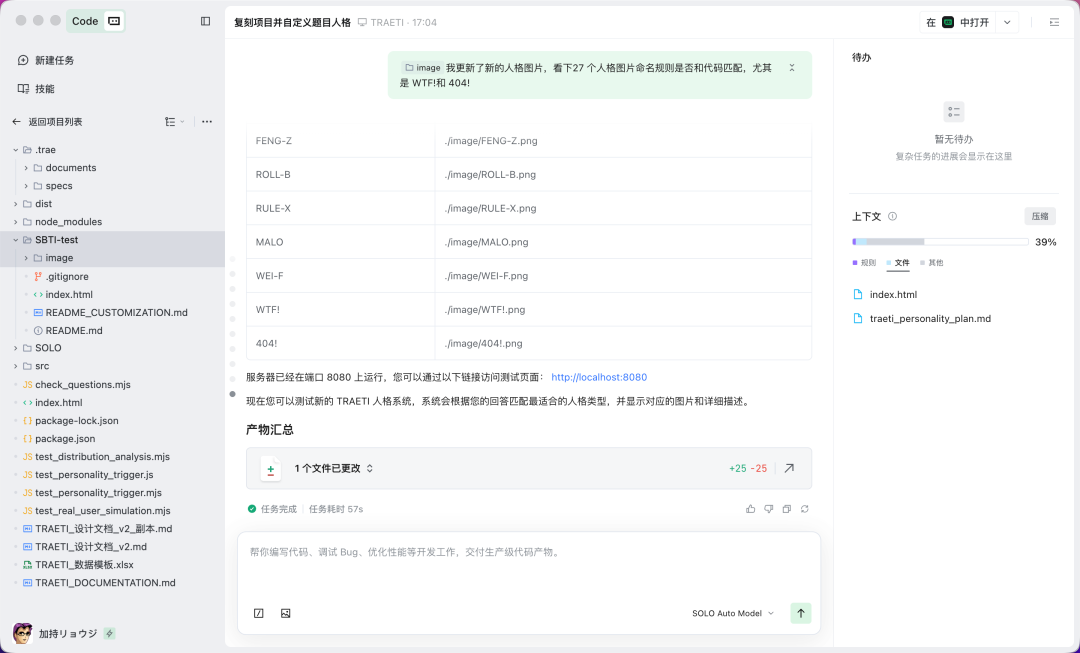Viewport: 1080px width, 653px height.
Task: Click the green send arrow button
Action: coord(800,613)
